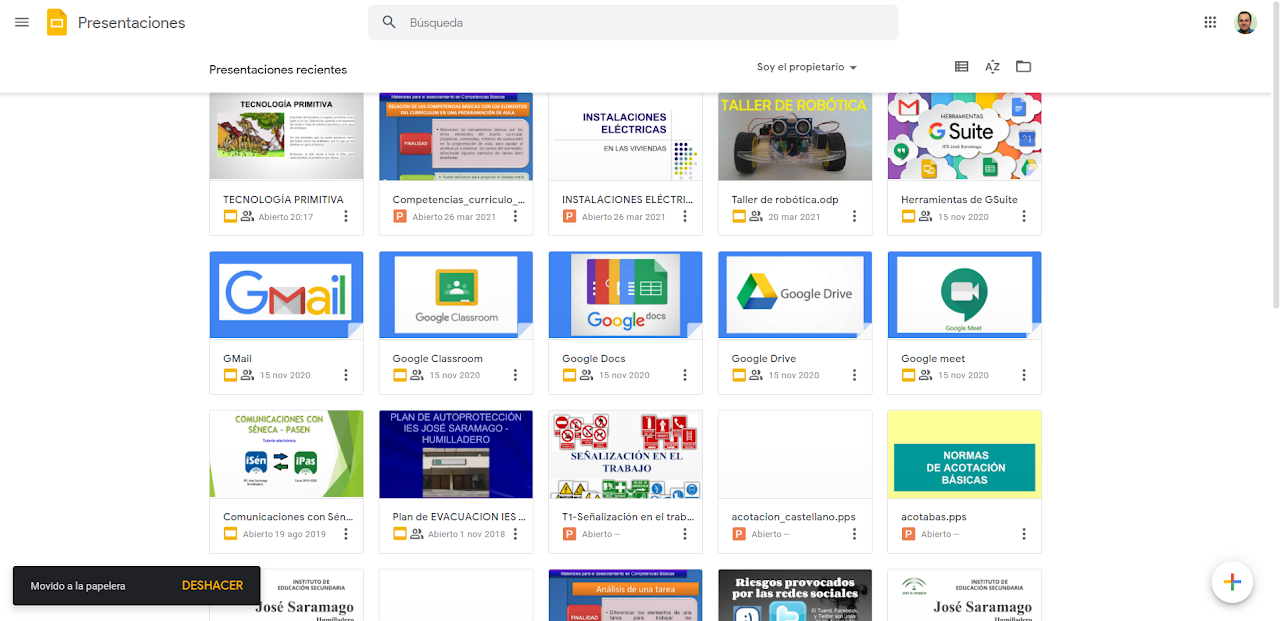Click the Presentaciones home logo
The image size is (1280, 621).
point(57,22)
